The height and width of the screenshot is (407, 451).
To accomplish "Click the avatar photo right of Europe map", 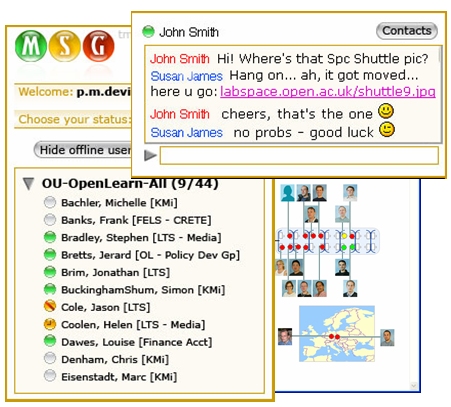I will [387, 338].
